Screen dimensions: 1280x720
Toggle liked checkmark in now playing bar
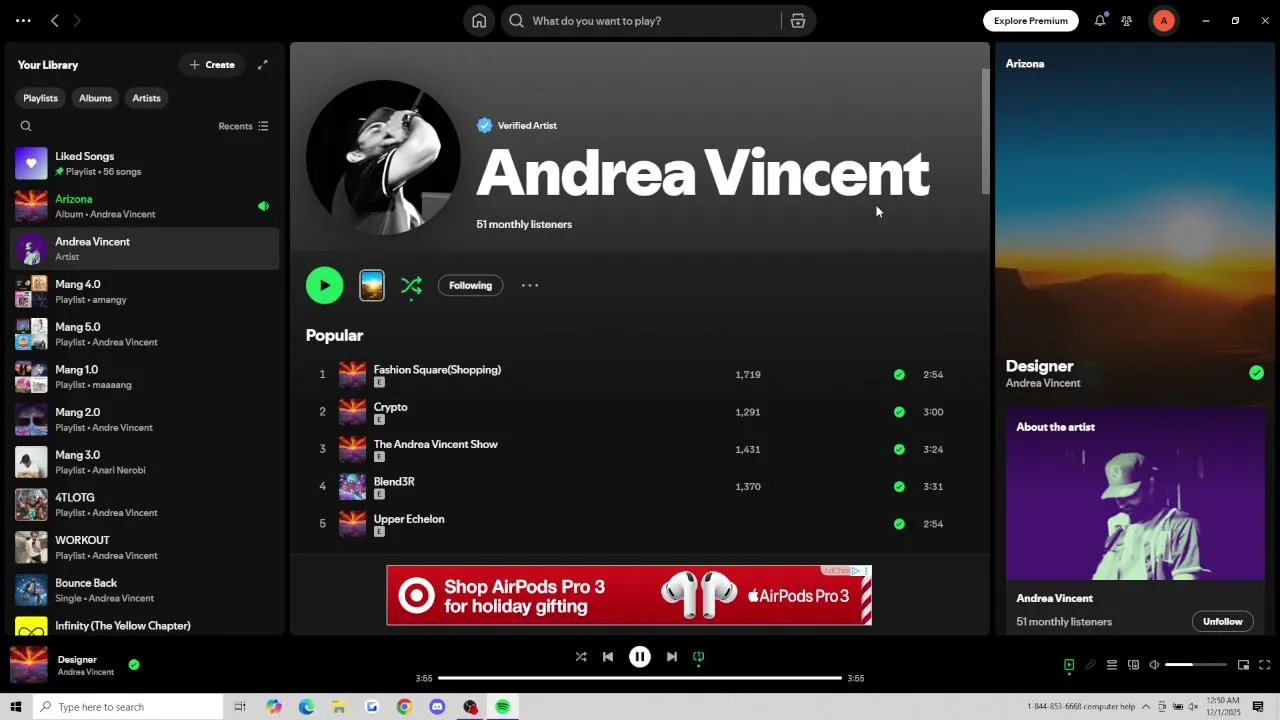(x=134, y=664)
